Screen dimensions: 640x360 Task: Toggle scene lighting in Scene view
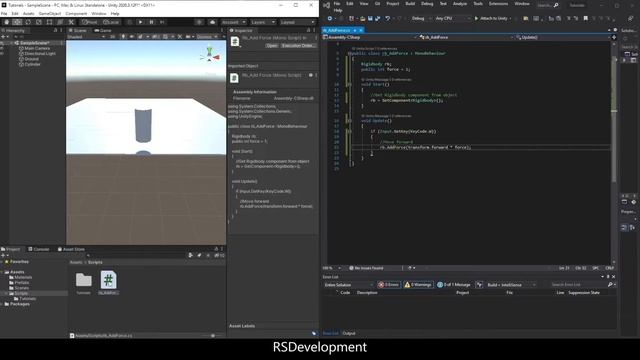coord(123,37)
